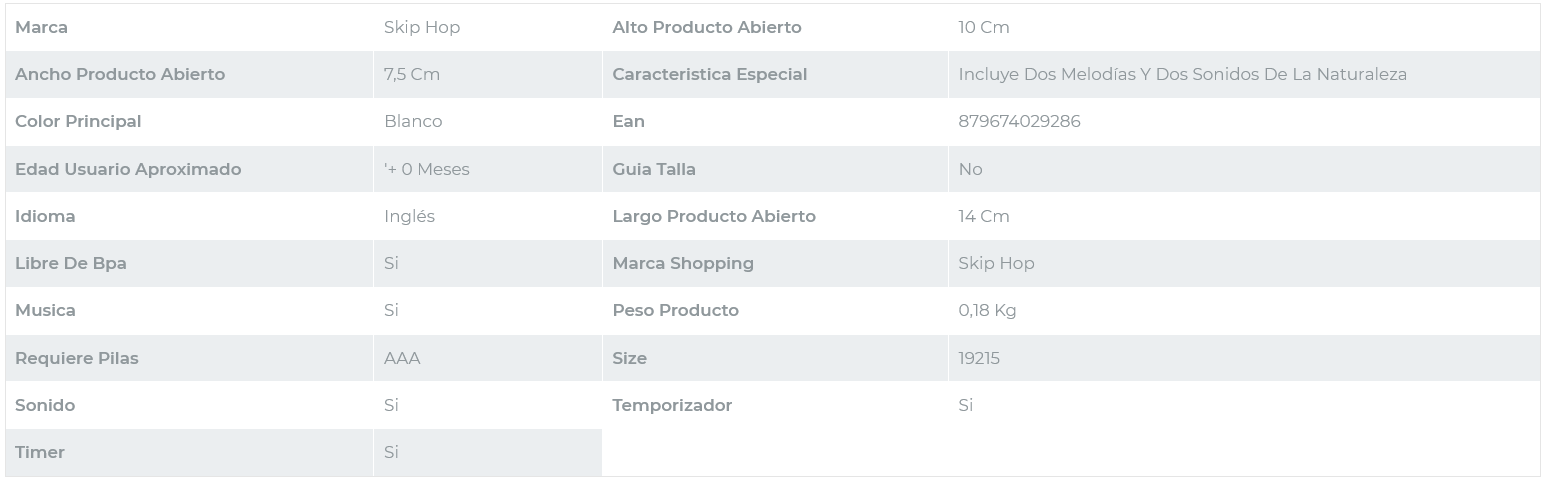Image resolution: width=1542 pixels, height=477 pixels.
Task: Click the EAN number 879674029286
Action: click(x=1019, y=121)
